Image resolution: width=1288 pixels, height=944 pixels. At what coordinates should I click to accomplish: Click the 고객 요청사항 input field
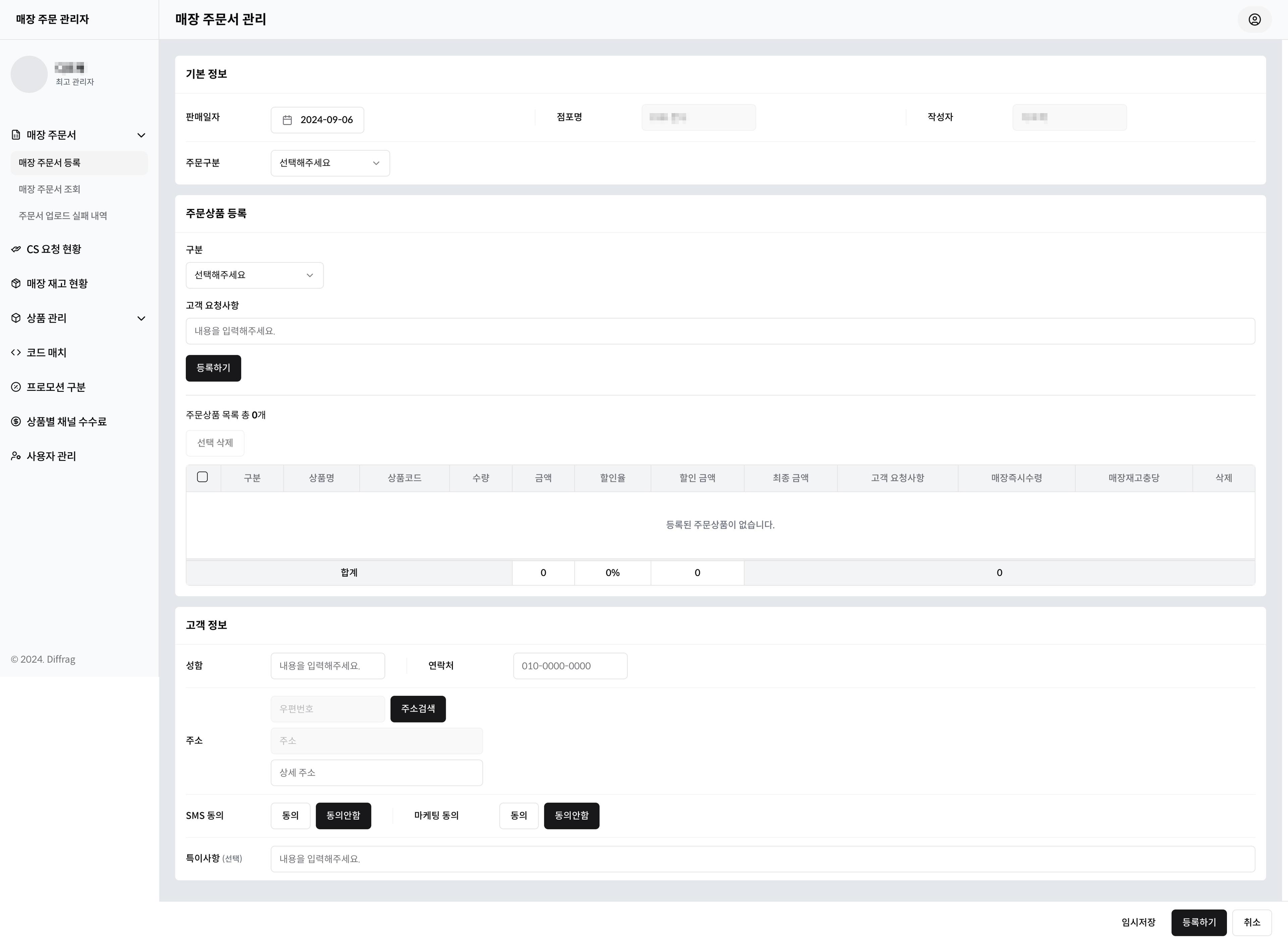click(x=720, y=331)
